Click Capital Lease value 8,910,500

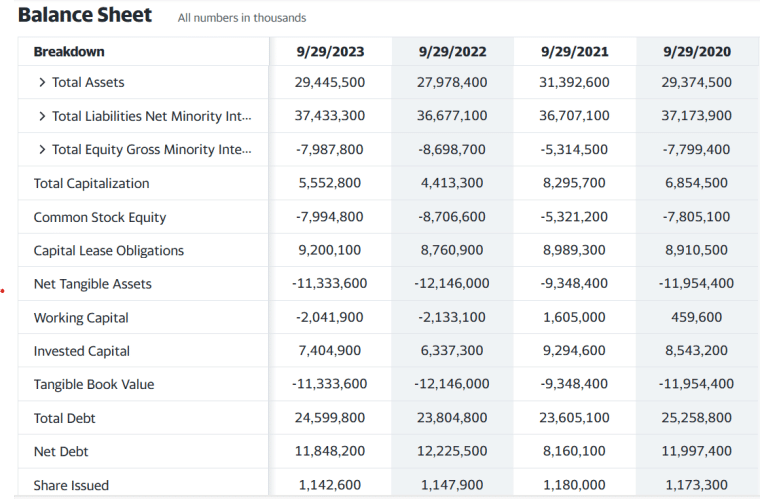coord(696,250)
